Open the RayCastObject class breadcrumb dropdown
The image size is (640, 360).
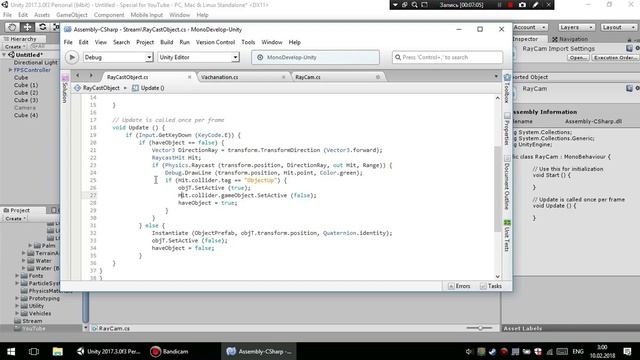click(100, 88)
